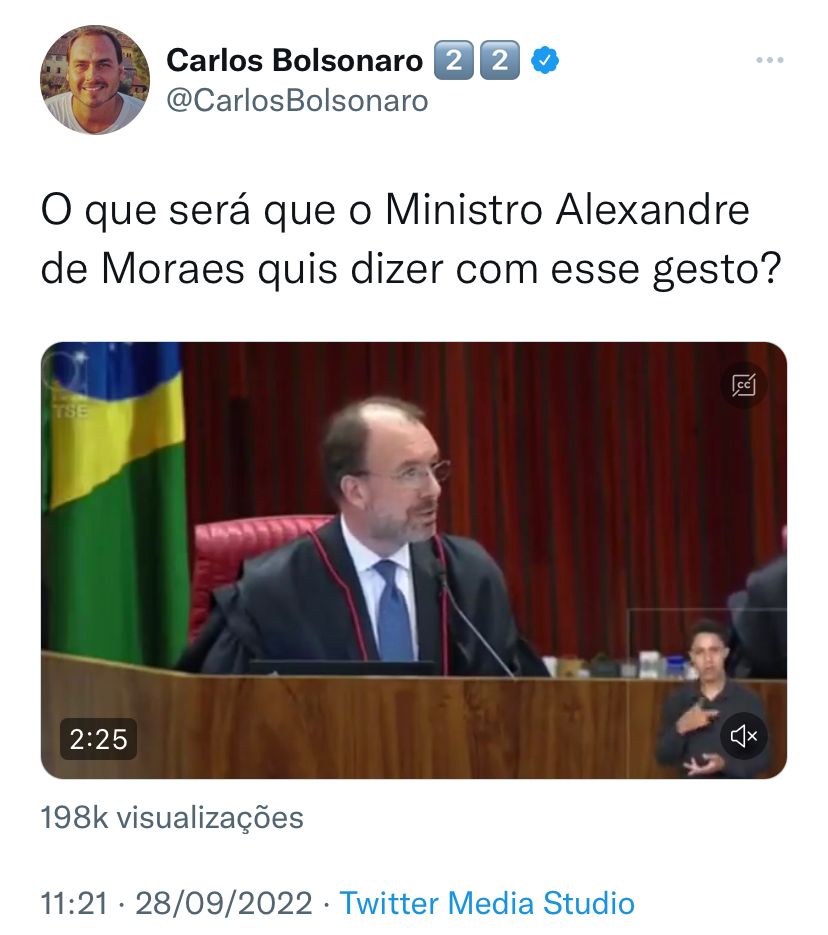This screenshot has height=935, width=828.
Task: Click the second 2 keycap emoji
Action: click(x=500, y=60)
